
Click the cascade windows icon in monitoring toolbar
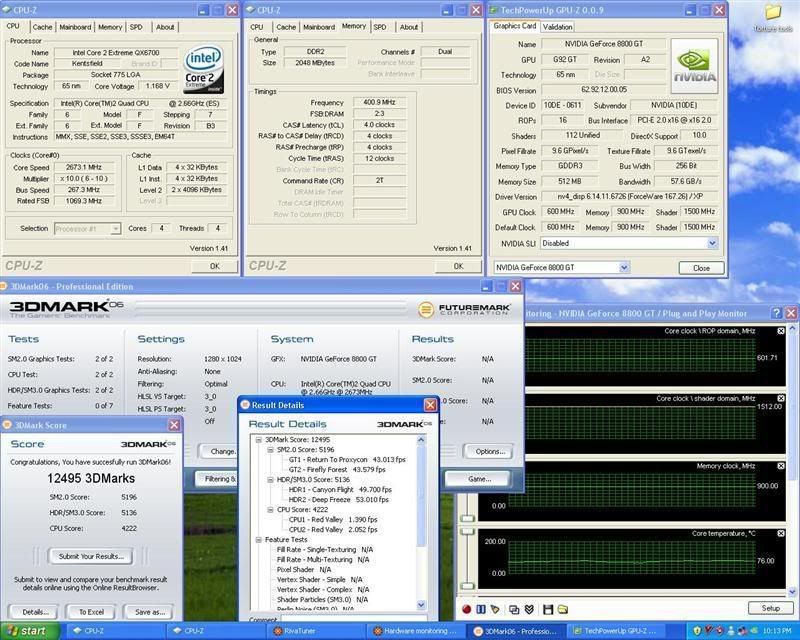515,609
